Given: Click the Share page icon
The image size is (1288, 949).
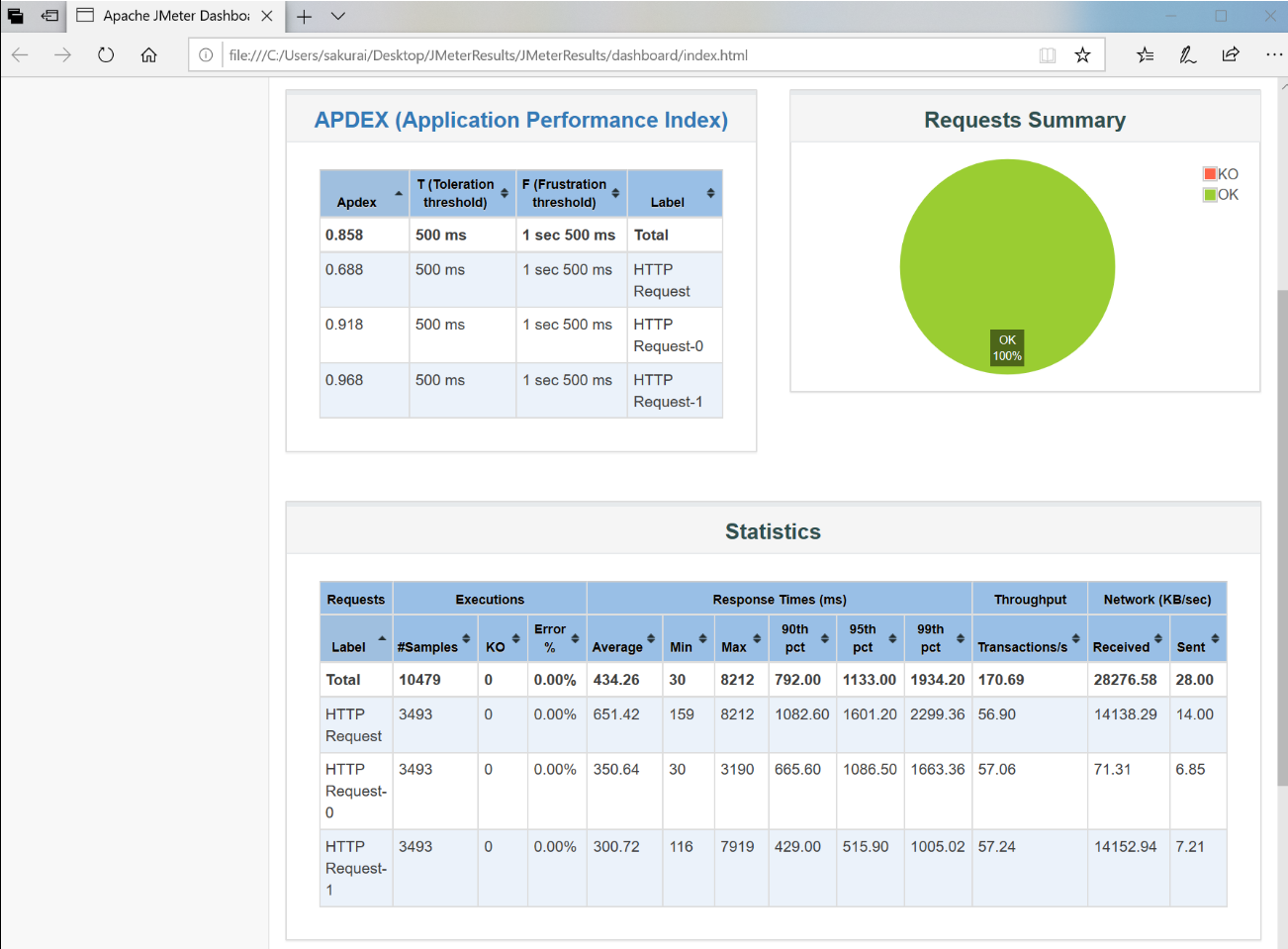Looking at the screenshot, I should click(x=1230, y=55).
